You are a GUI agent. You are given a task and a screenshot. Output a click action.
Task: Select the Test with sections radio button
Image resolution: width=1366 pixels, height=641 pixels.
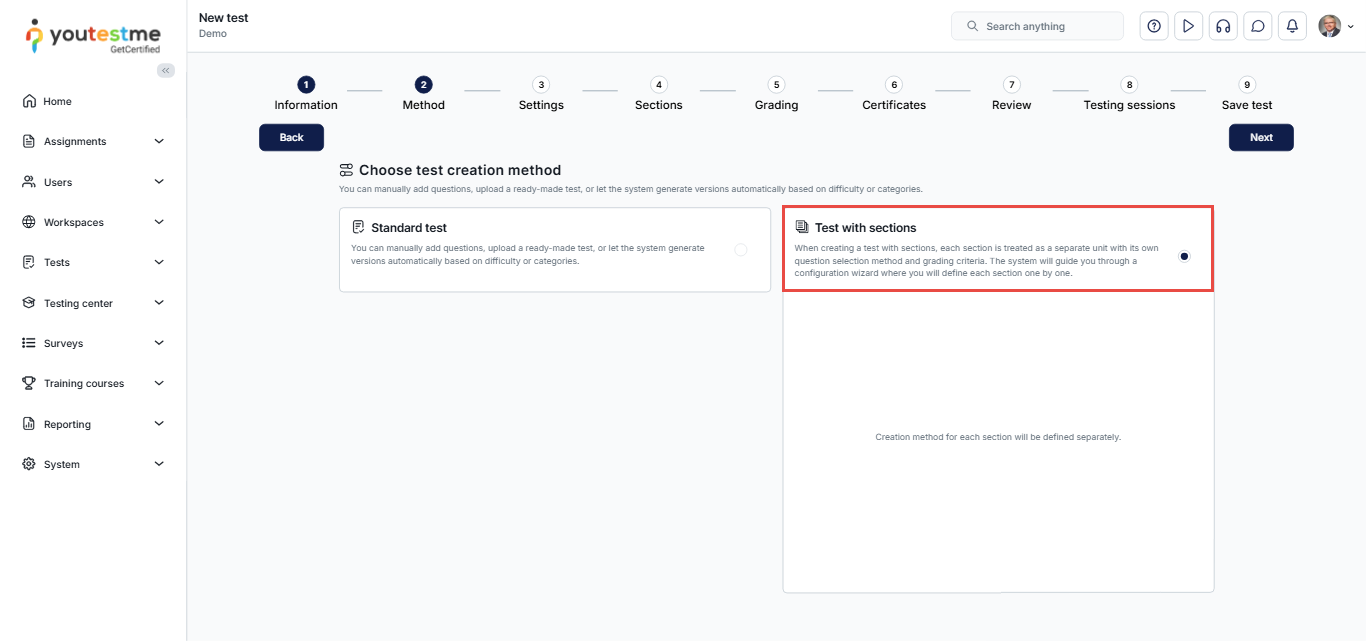[x=1184, y=256]
